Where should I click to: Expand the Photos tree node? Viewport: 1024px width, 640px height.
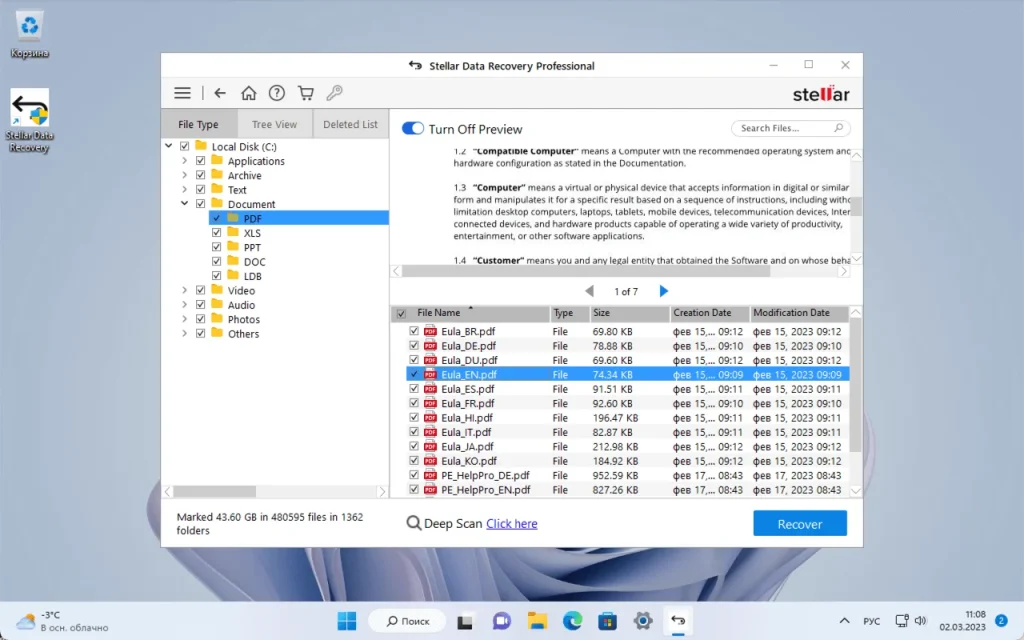coord(184,319)
